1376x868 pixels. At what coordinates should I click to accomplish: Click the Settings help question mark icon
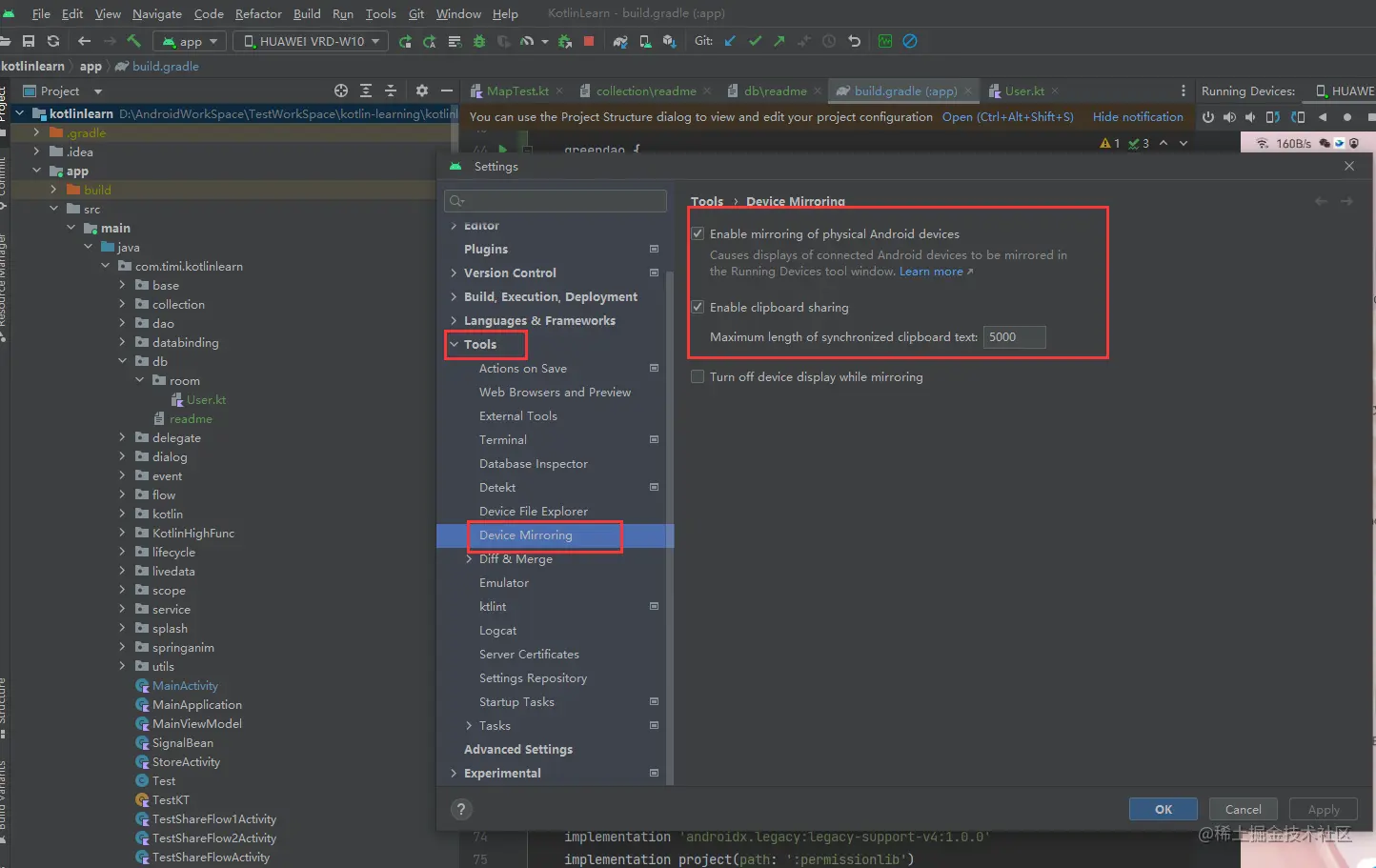tap(461, 809)
